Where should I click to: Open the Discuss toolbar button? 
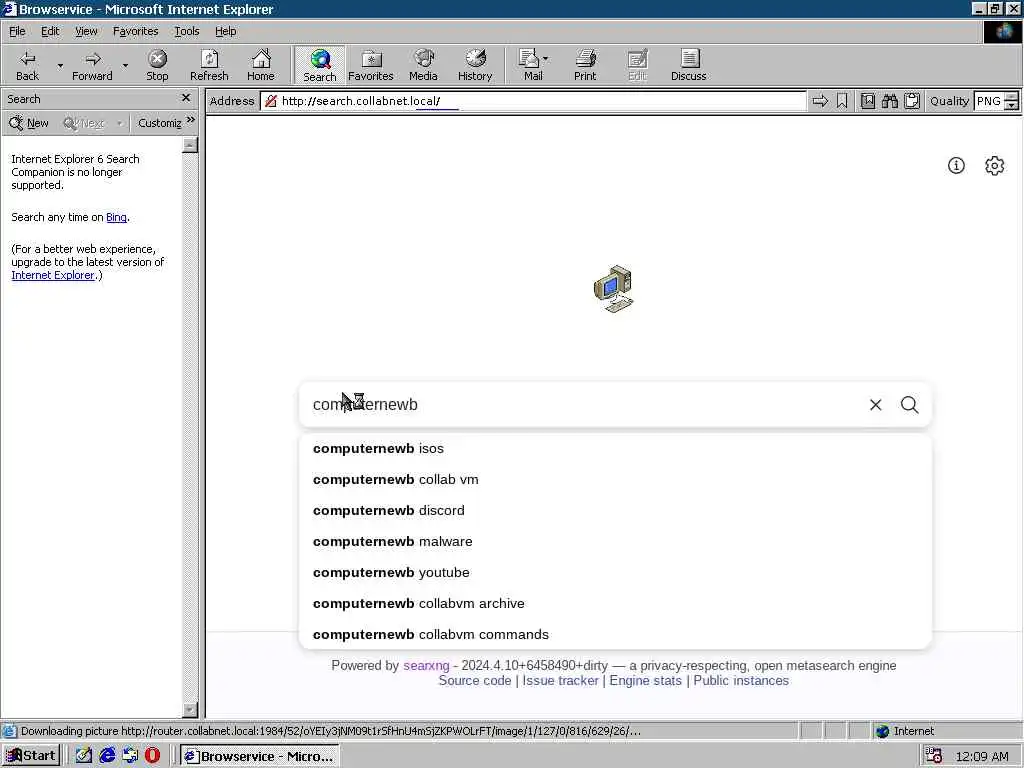[x=688, y=65]
